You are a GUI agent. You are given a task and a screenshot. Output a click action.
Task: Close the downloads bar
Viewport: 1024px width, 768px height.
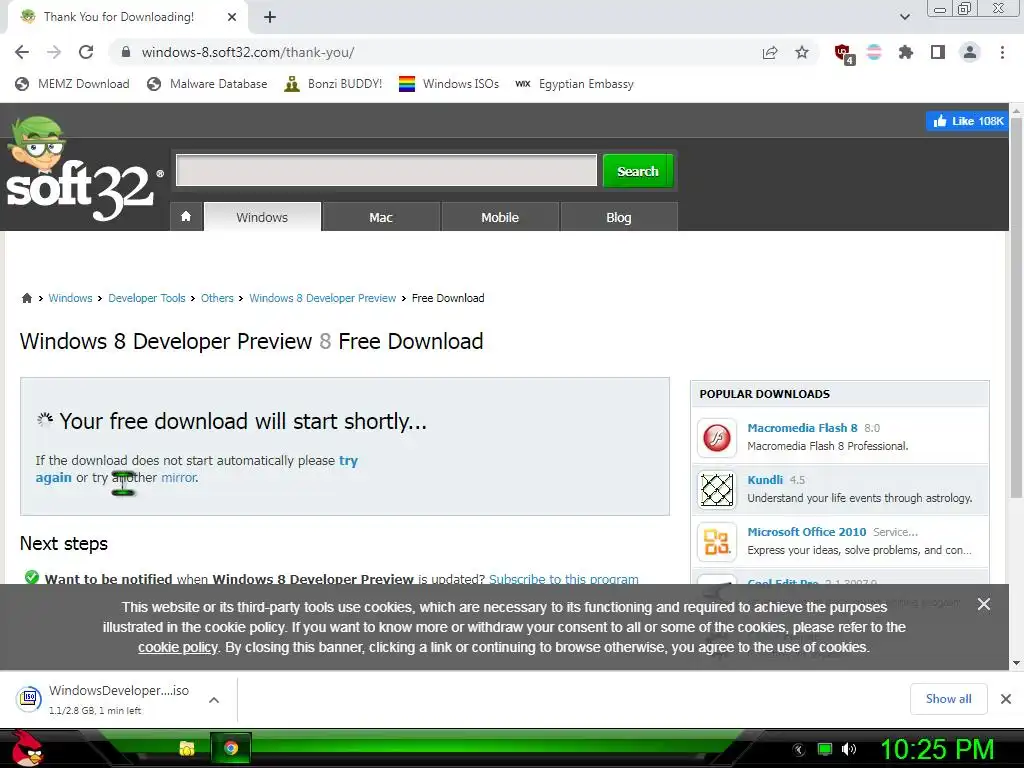(1006, 699)
